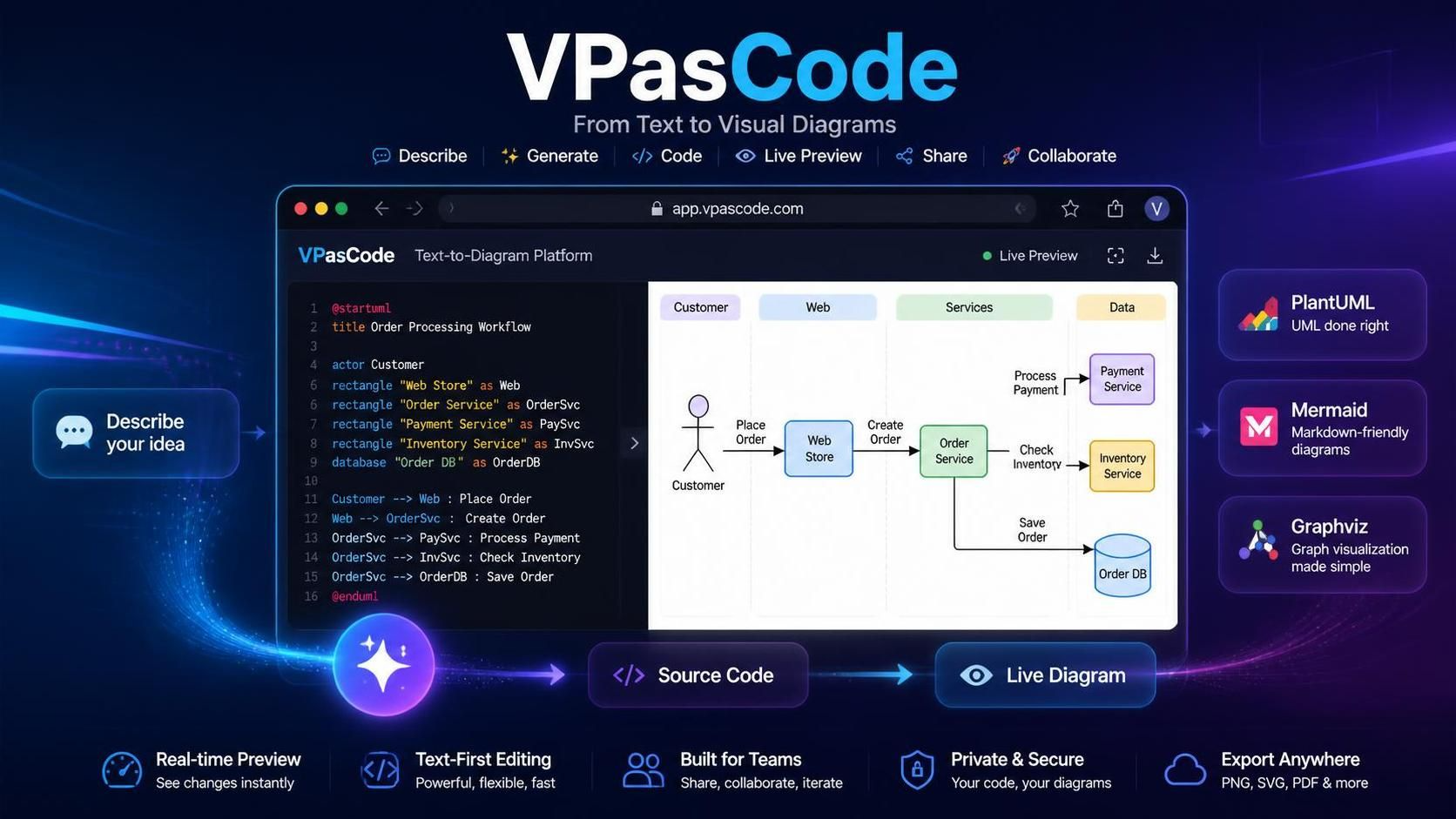
Task: Open the V profile avatar
Action: (x=1156, y=208)
